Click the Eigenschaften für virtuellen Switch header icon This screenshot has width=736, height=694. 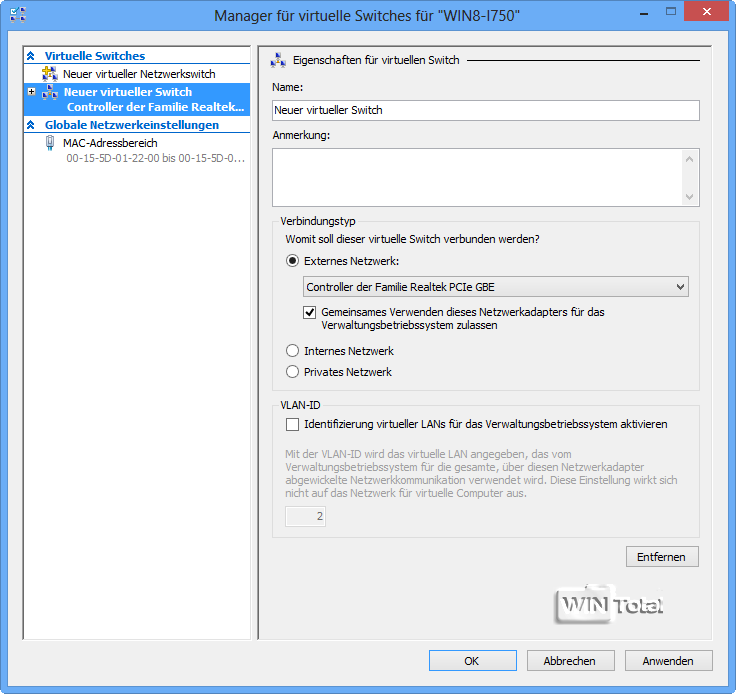[x=278, y=60]
